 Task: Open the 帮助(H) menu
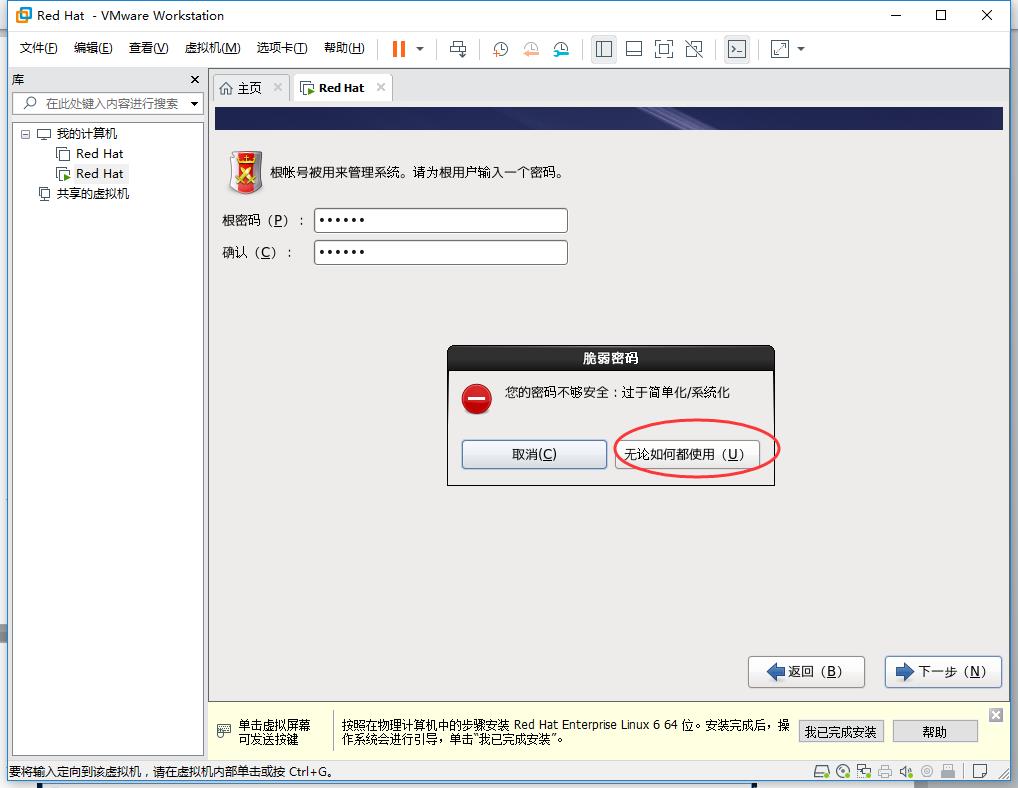(x=344, y=48)
